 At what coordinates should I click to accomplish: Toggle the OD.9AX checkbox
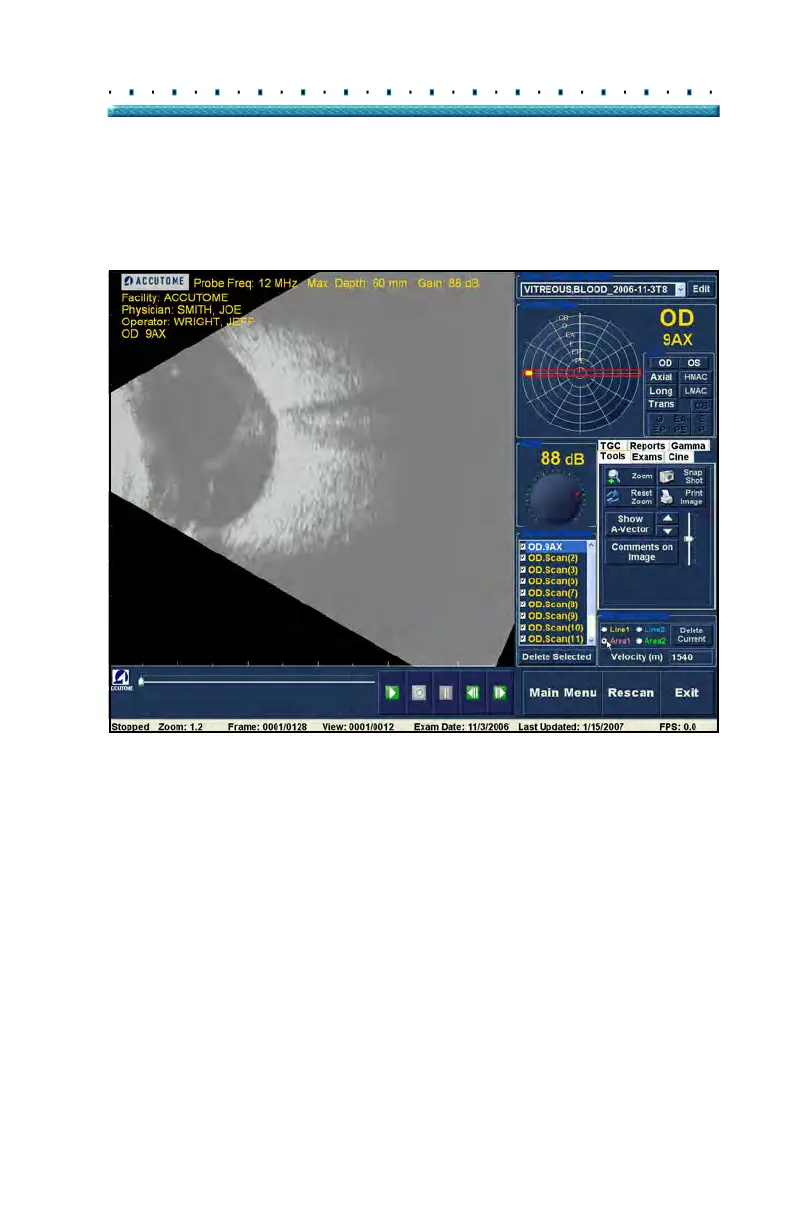click(x=523, y=548)
